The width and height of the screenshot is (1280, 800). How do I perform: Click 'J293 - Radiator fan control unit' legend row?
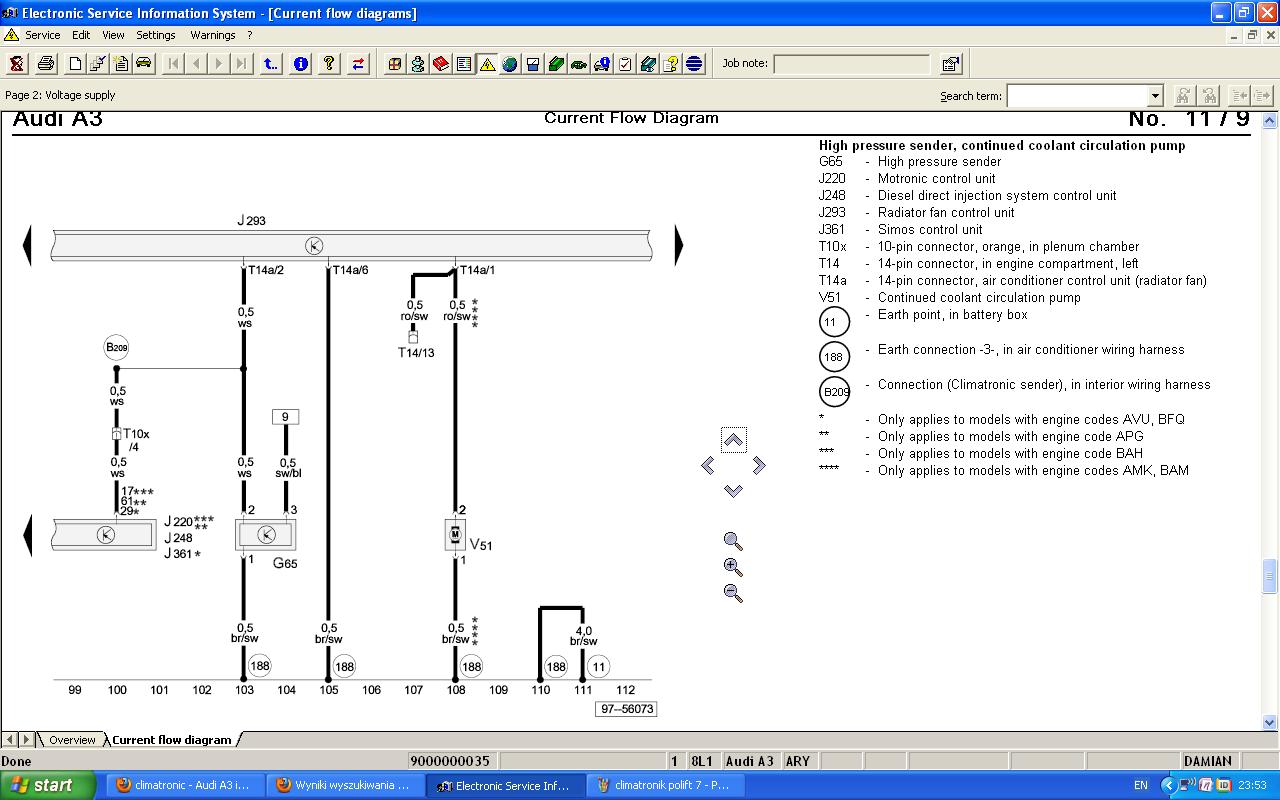coord(917,212)
